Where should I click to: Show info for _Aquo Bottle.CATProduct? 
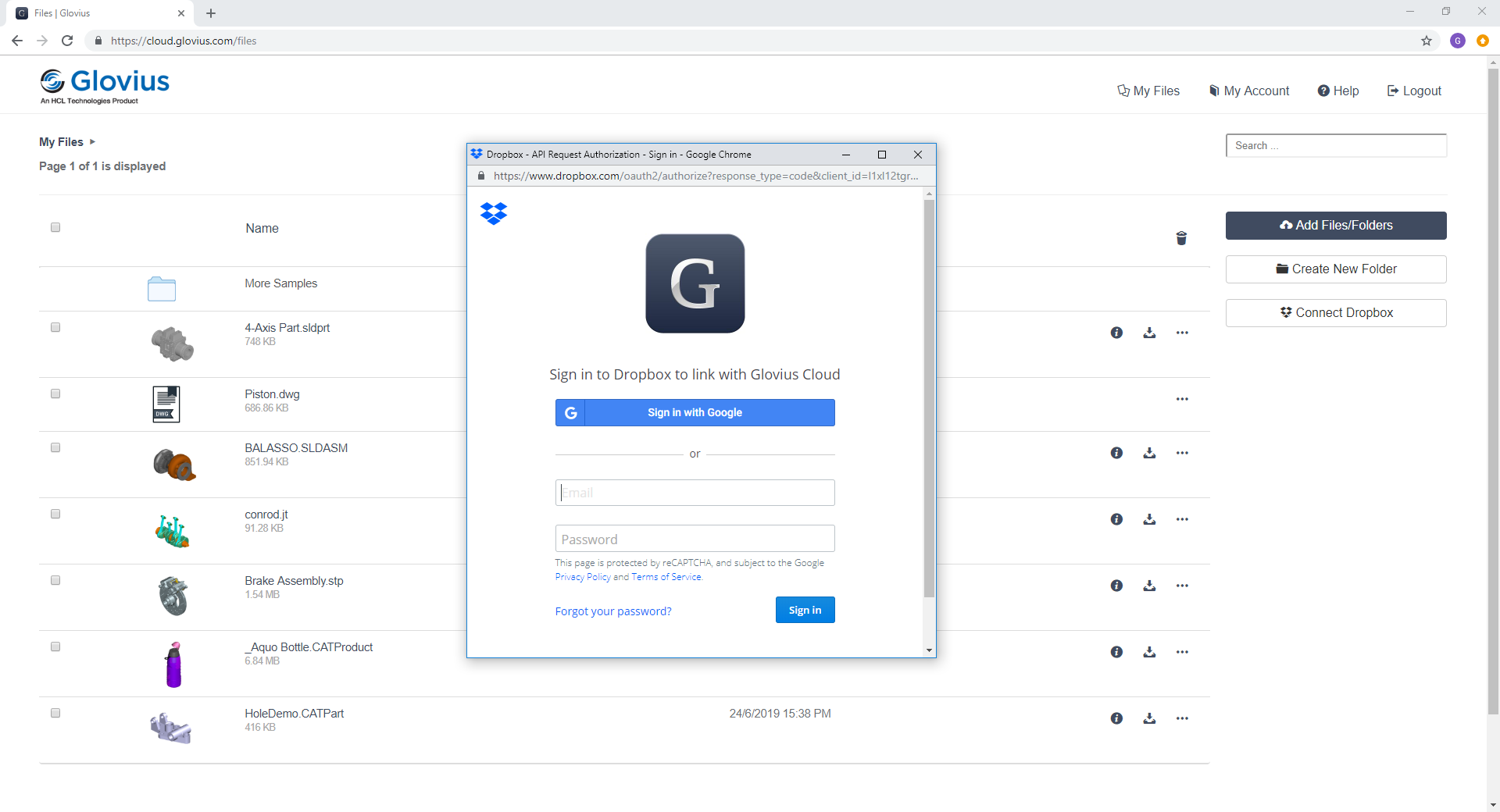click(x=1116, y=652)
